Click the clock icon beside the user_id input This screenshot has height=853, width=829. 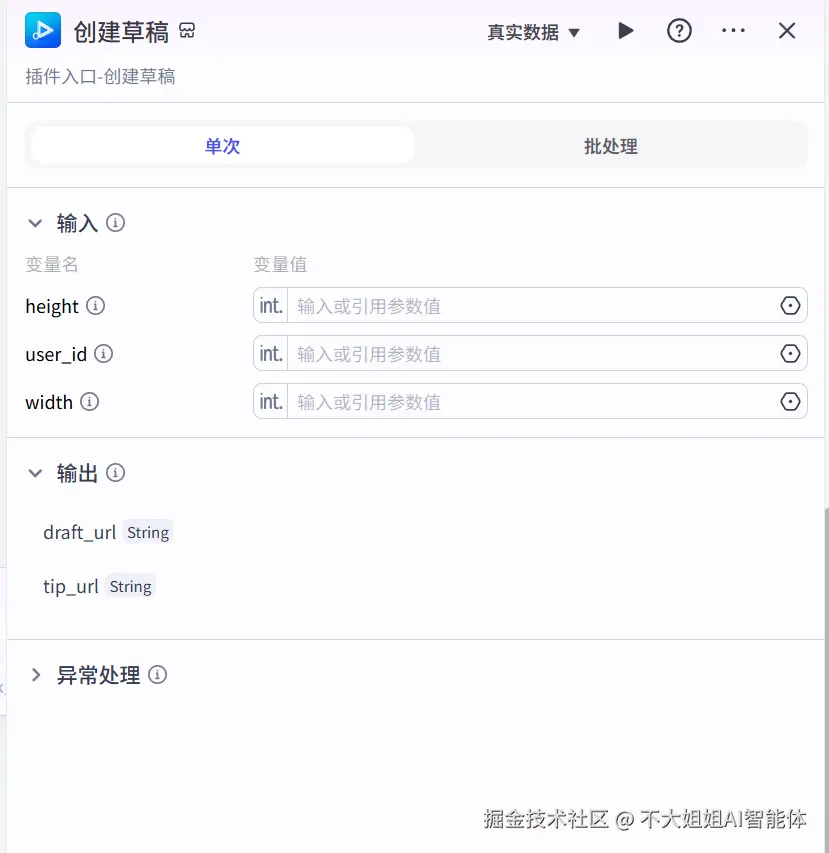point(790,353)
